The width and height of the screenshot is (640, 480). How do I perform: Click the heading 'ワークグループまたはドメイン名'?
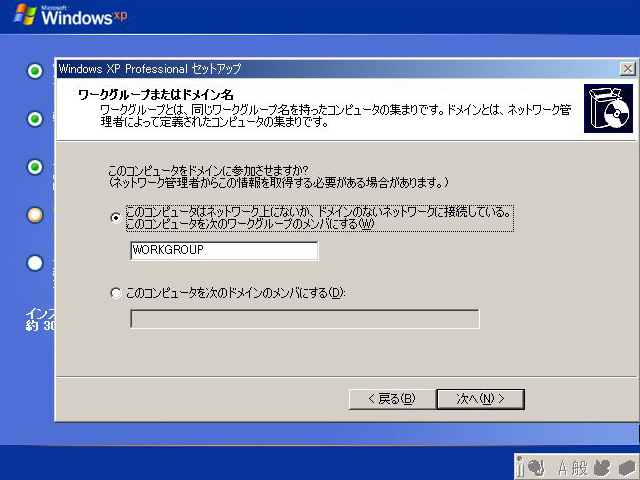tap(156, 95)
